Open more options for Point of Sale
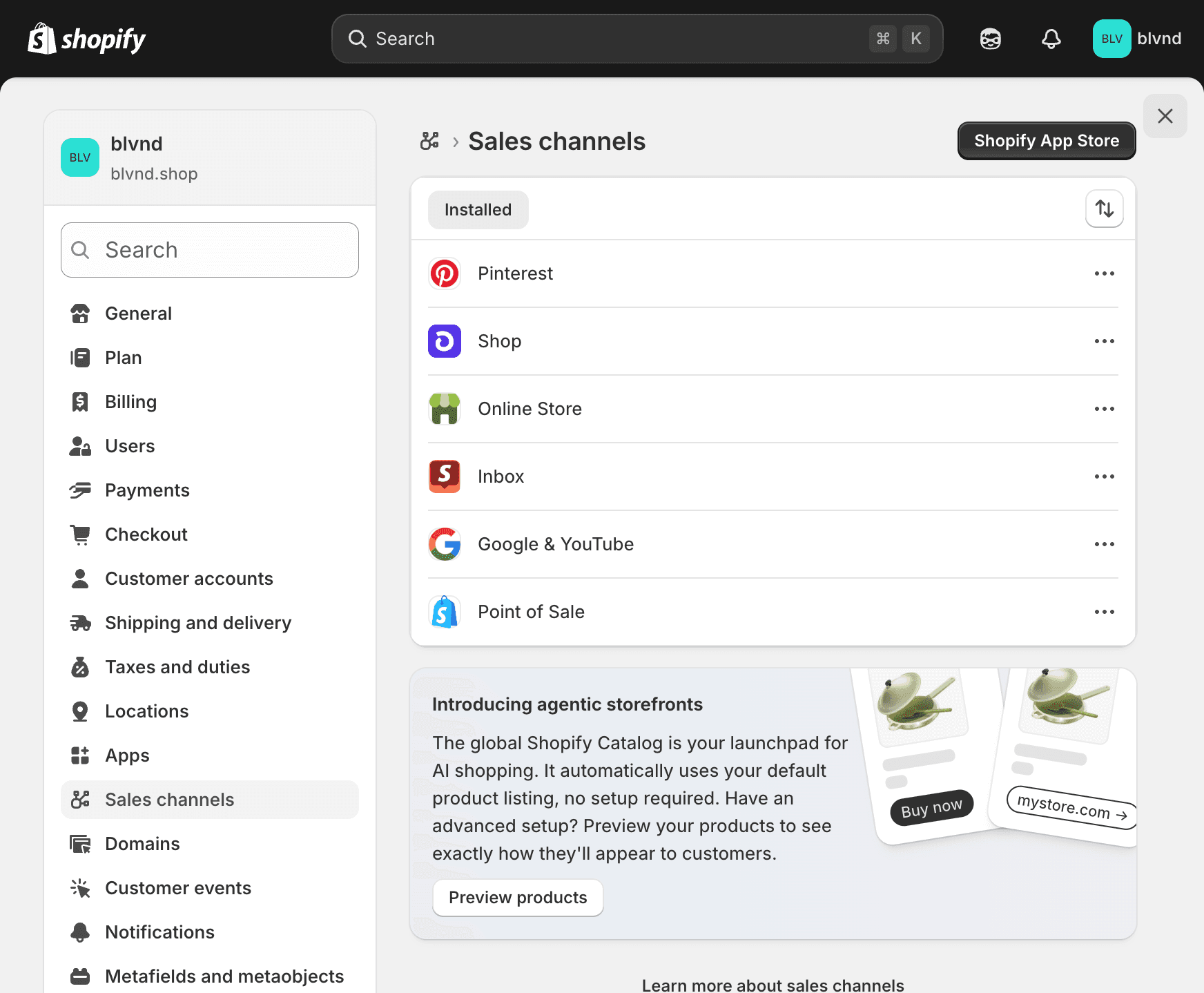 coord(1105,612)
